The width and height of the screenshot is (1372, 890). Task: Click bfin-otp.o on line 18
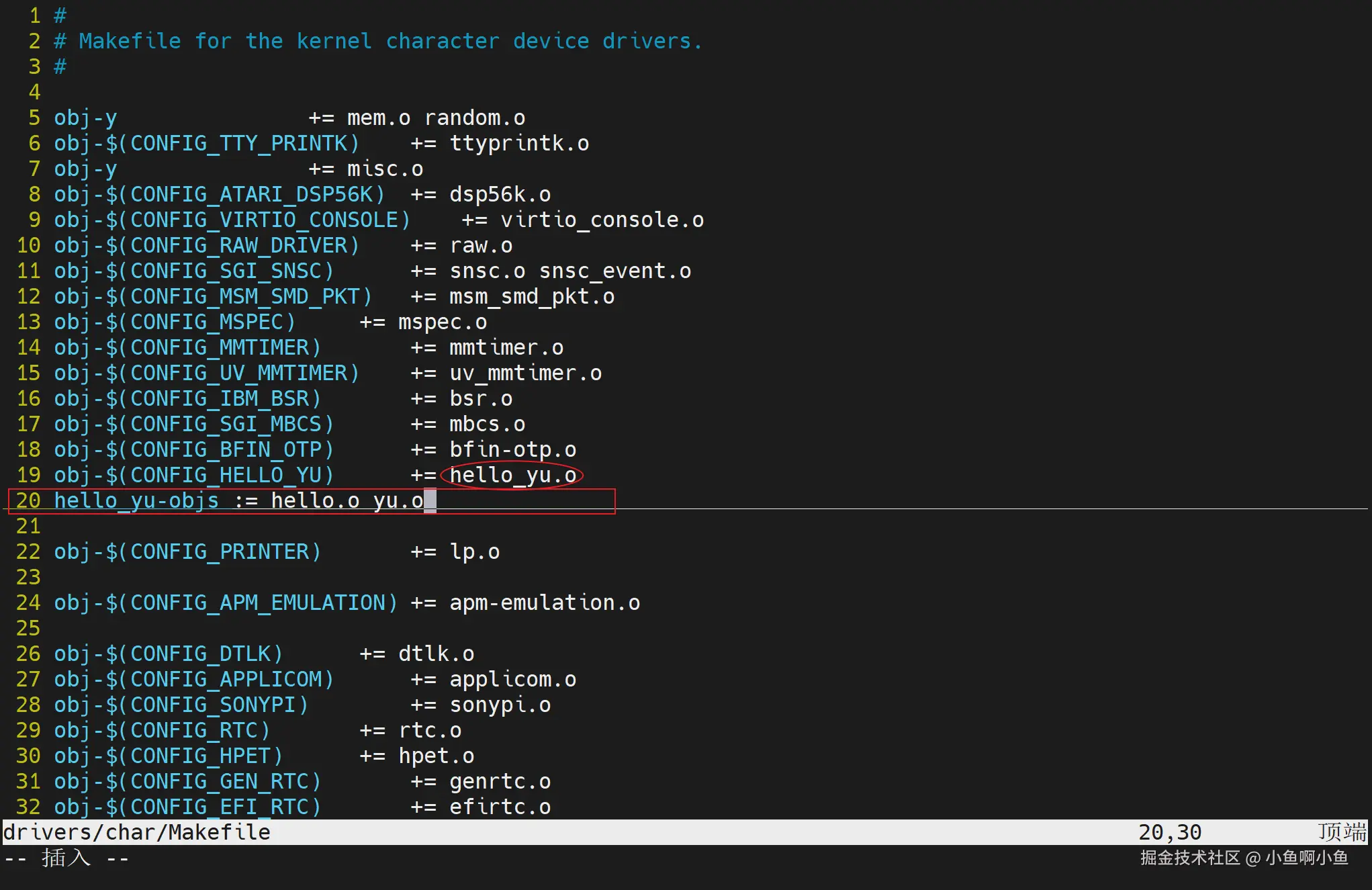pos(512,449)
